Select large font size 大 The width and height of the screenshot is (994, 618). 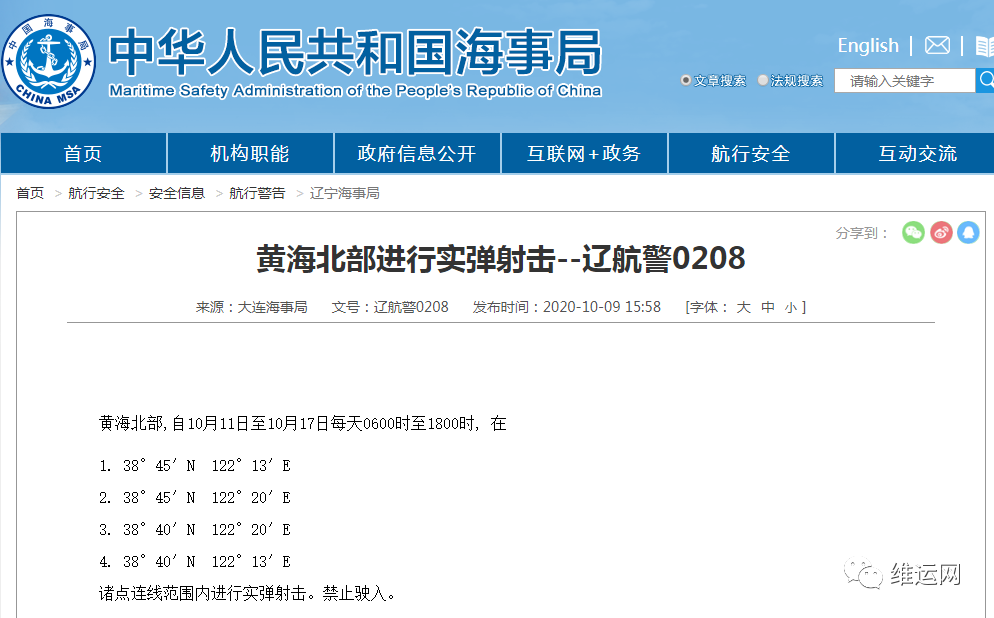click(743, 306)
